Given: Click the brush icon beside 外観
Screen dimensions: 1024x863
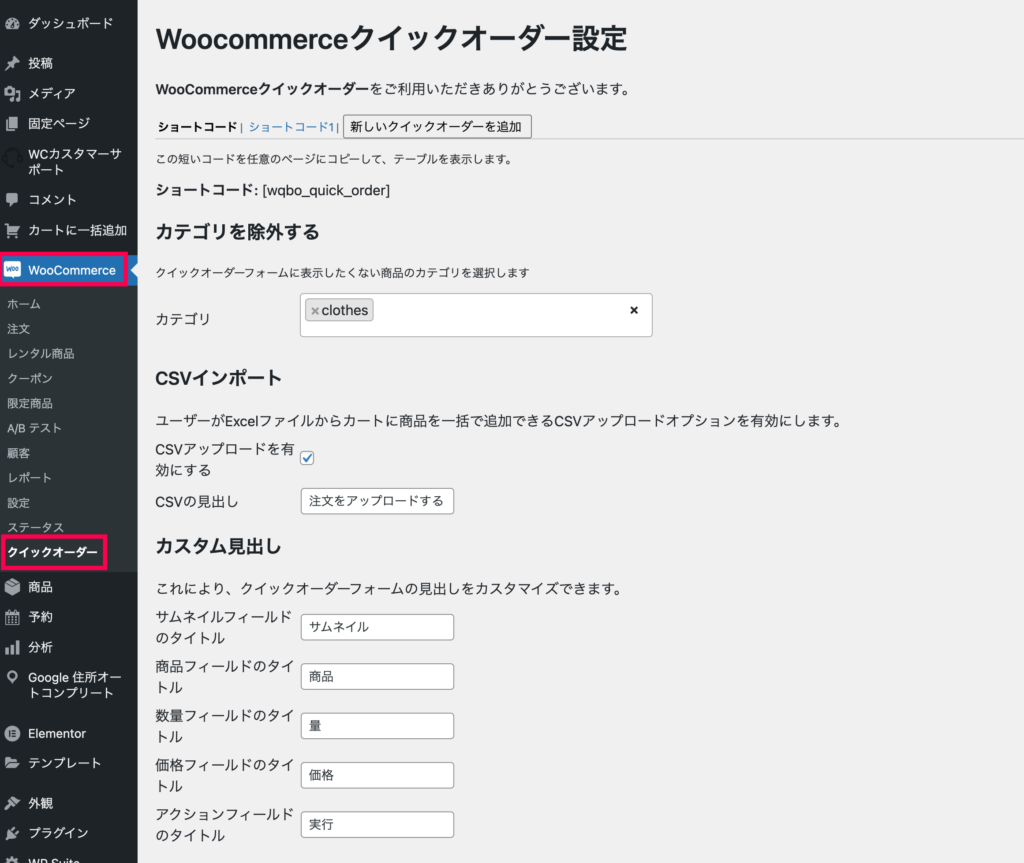Looking at the screenshot, I should (x=12, y=803).
